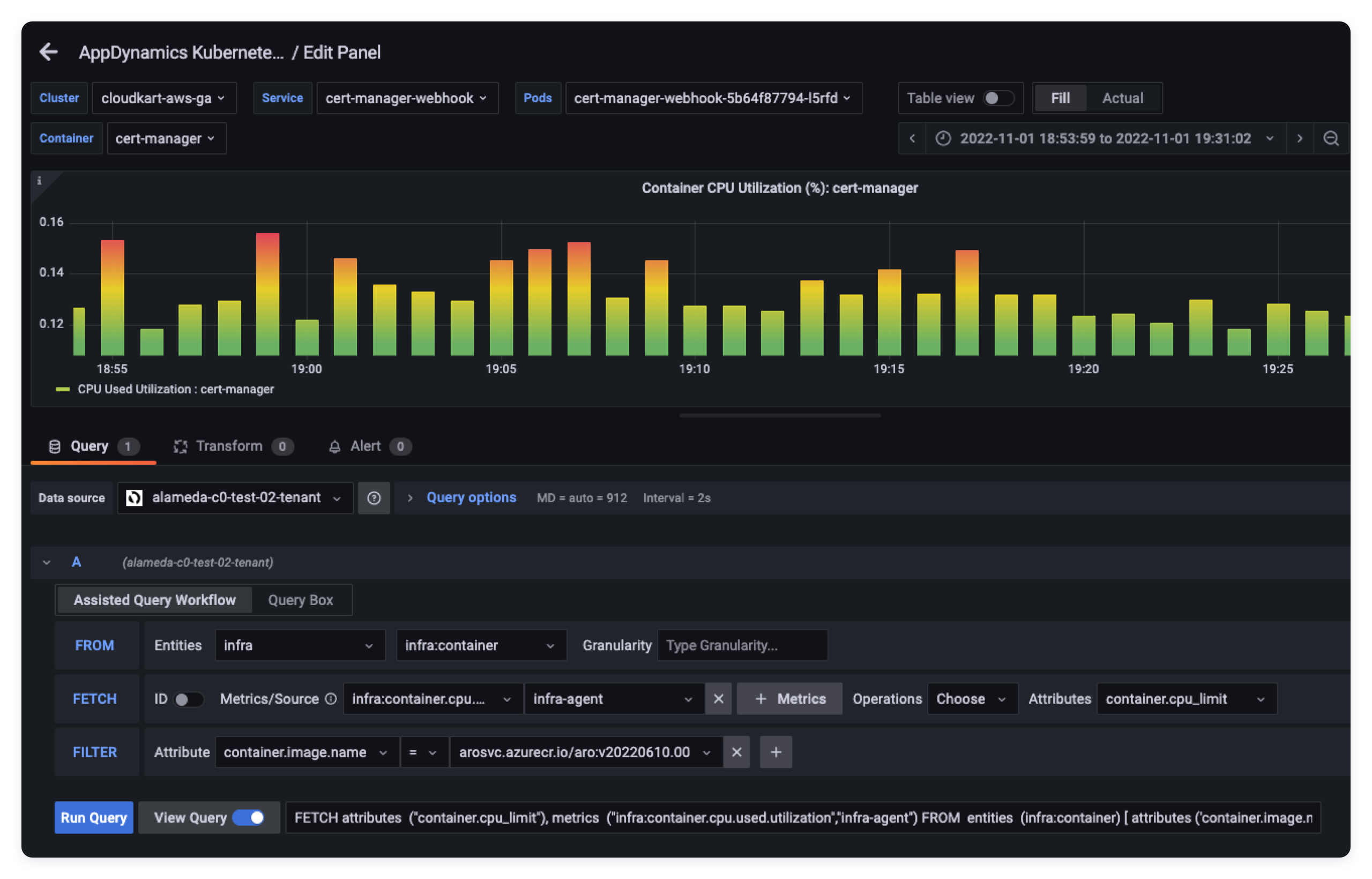Select Fill display mode

coord(1060,98)
